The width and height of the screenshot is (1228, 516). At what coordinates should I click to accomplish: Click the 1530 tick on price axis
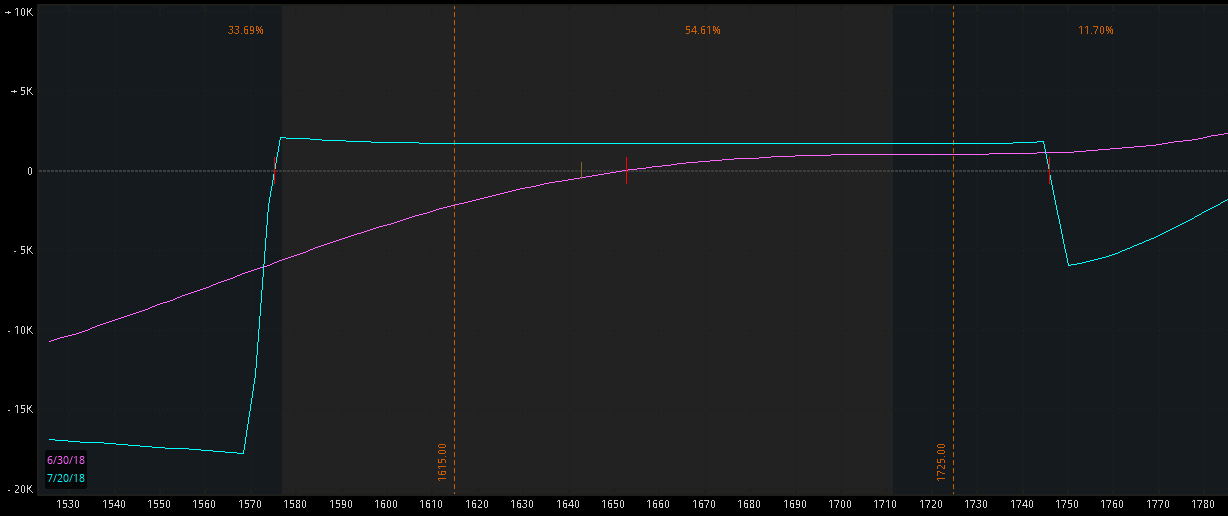(x=68, y=505)
